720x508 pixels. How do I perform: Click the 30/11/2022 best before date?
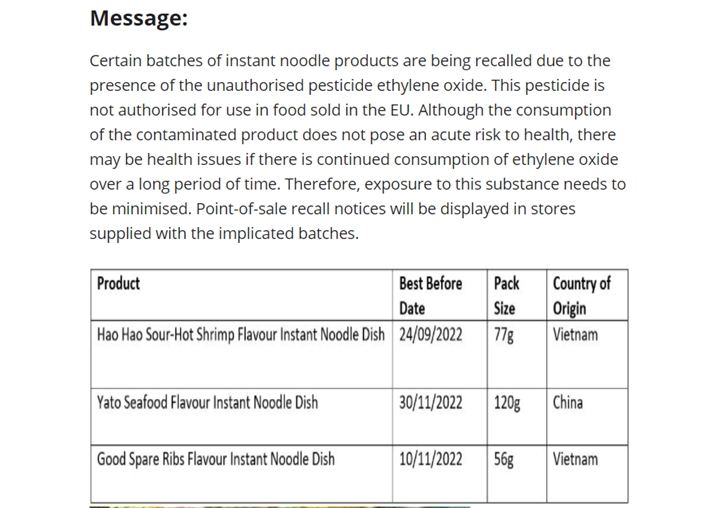tap(430, 403)
